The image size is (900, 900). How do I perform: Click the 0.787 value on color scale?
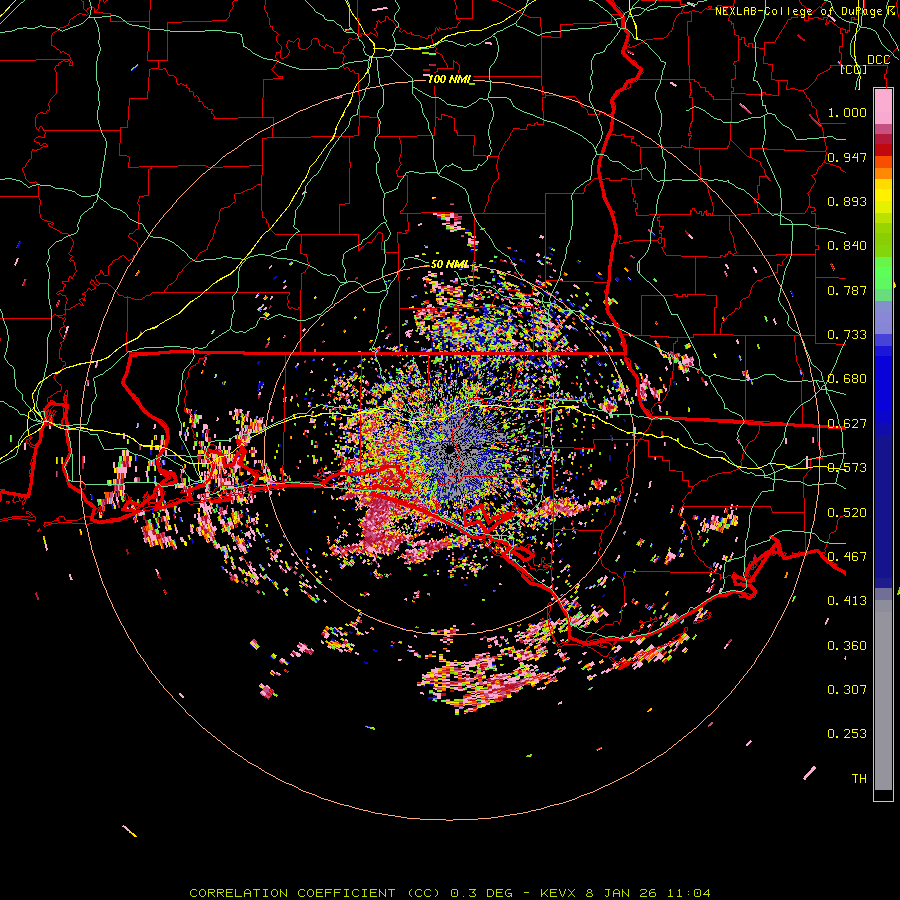point(847,290)
